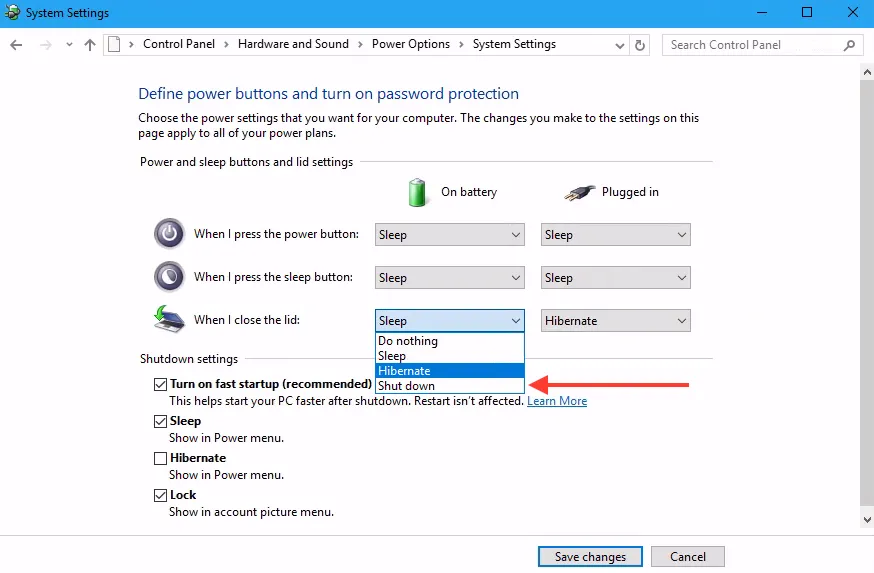Viewport: 874px width, 573px height.
Task: Refresh the Control Panel page
Action: (x=640, y=45)
